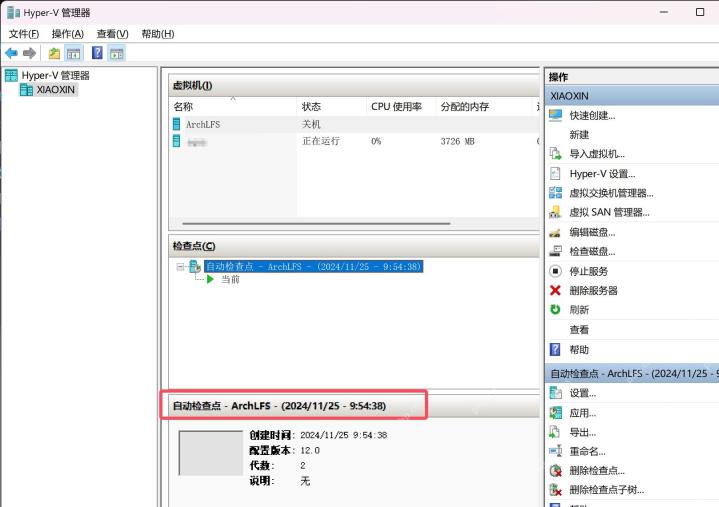
Task: Select the ArchLFS virtual machine row
Action: pos(354,124)
